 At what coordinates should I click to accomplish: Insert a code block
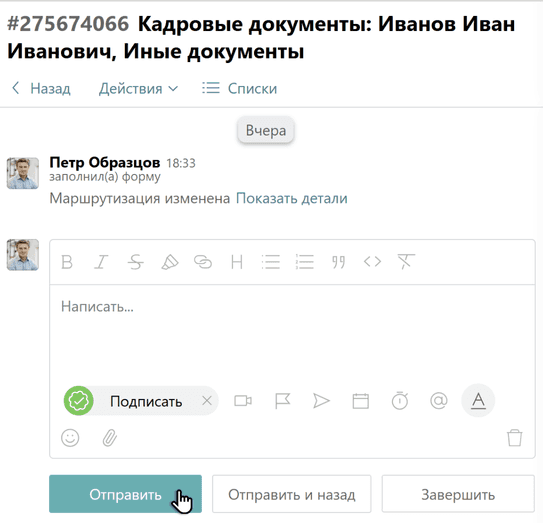[x=372, y=262]
